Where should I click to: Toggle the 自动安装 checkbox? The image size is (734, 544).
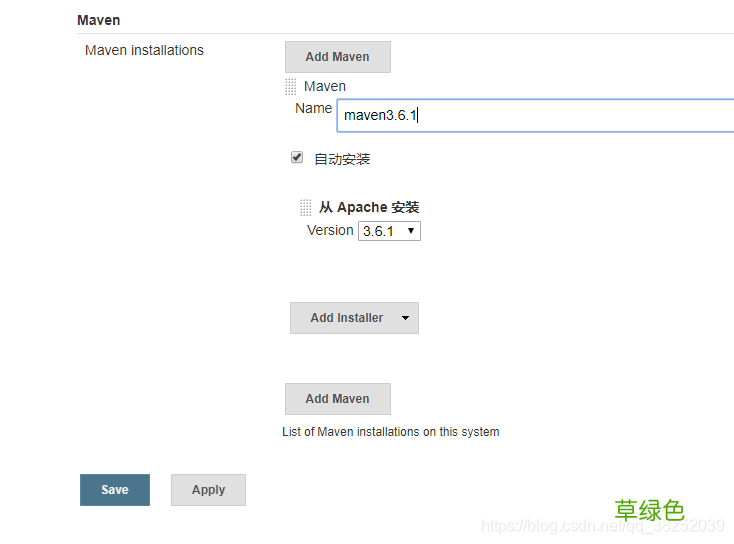pyautogui.click(x=297, y=158)
